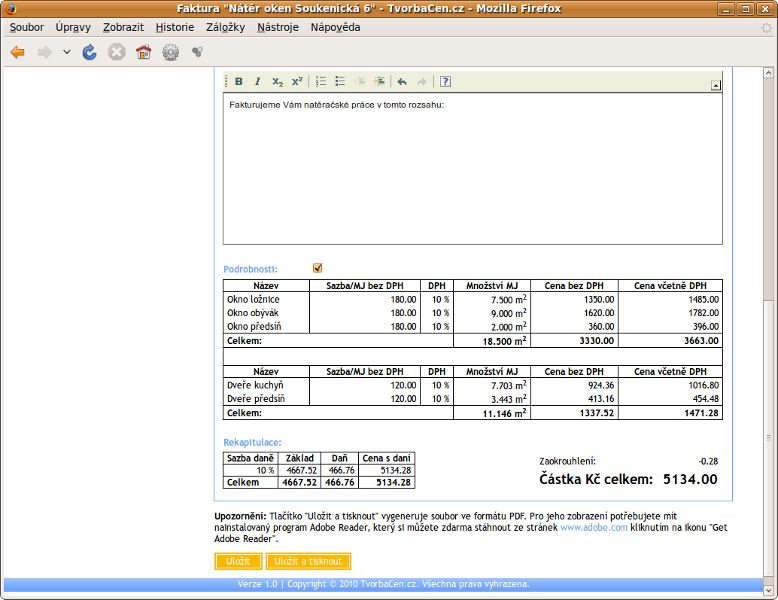The image size is (778, 600).
Task: Select the Okno obývák row name
Action: pos(253,313)
